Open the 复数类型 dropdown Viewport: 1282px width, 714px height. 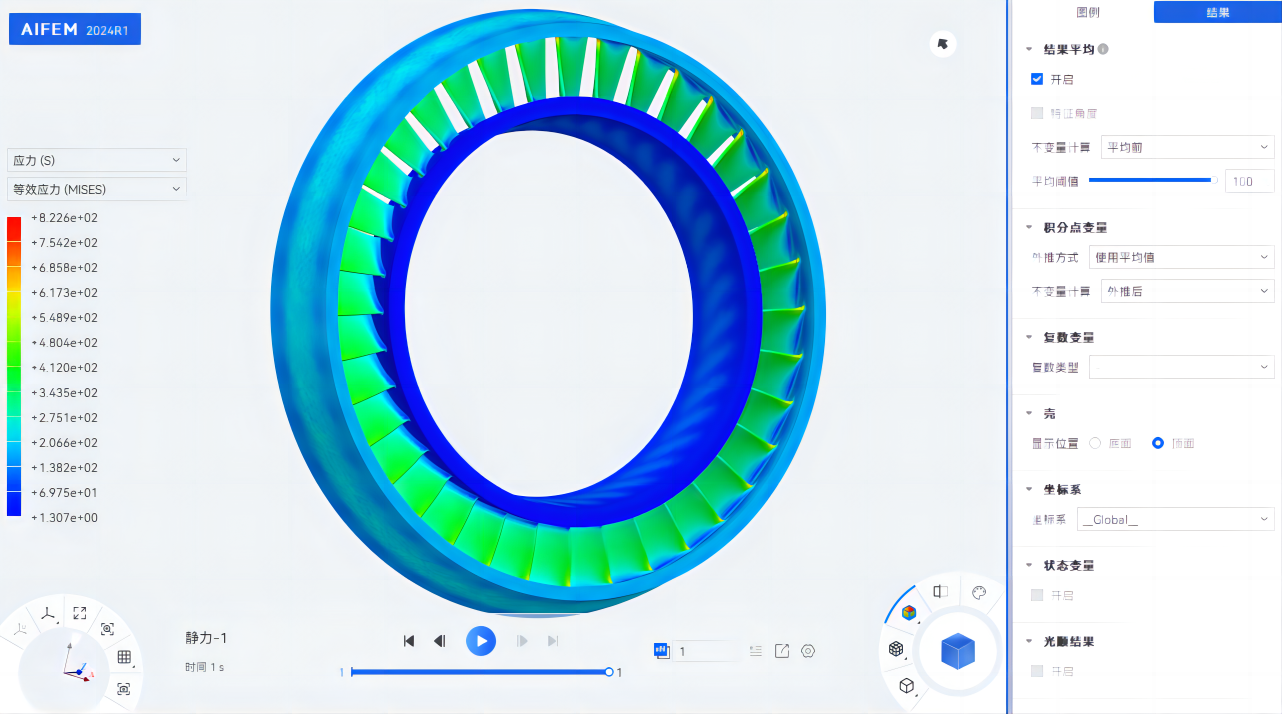(x=1181, y=367)
